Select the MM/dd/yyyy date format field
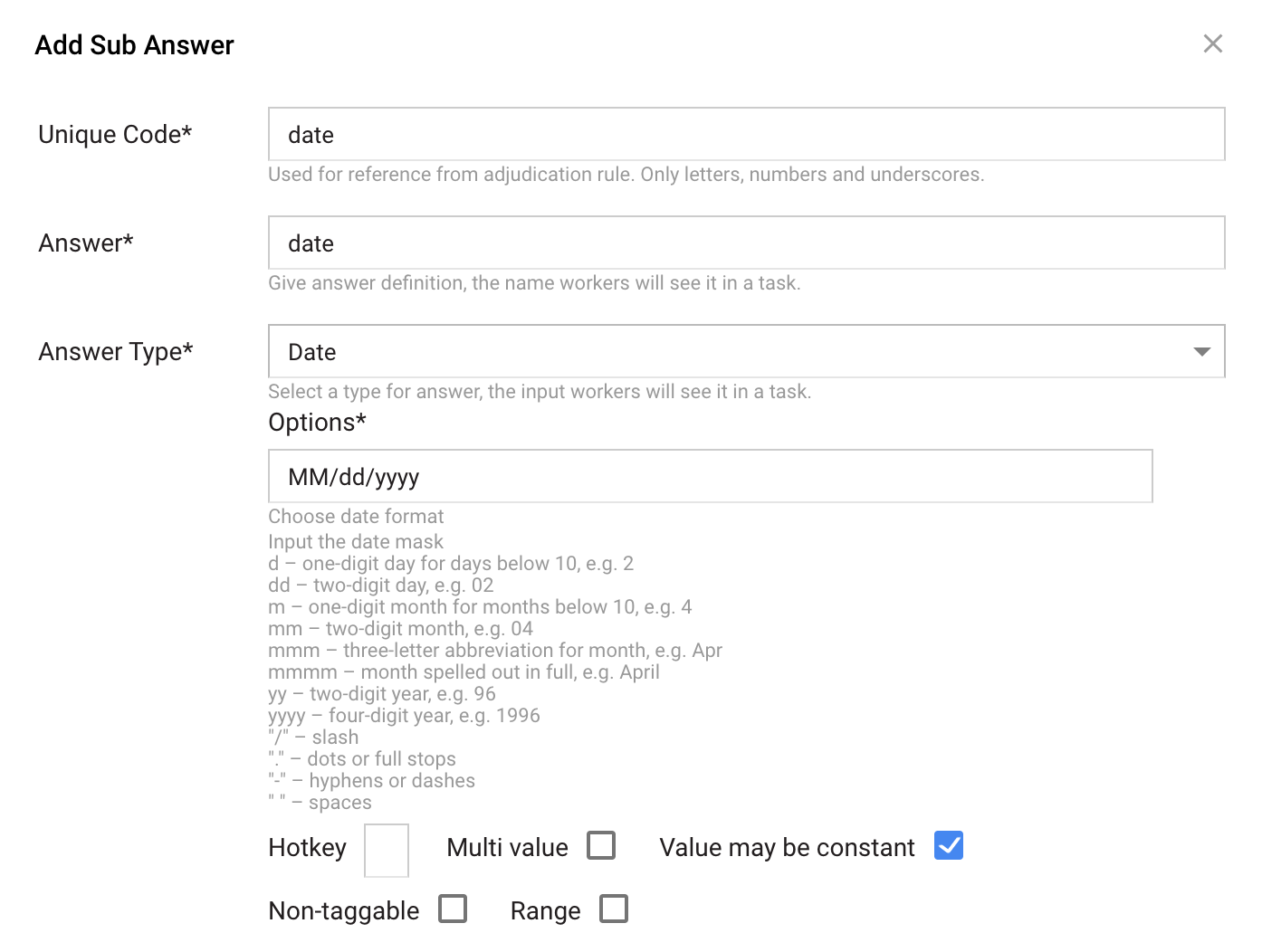Viewport: 1262px width, 952px height. tap(711, 476)
